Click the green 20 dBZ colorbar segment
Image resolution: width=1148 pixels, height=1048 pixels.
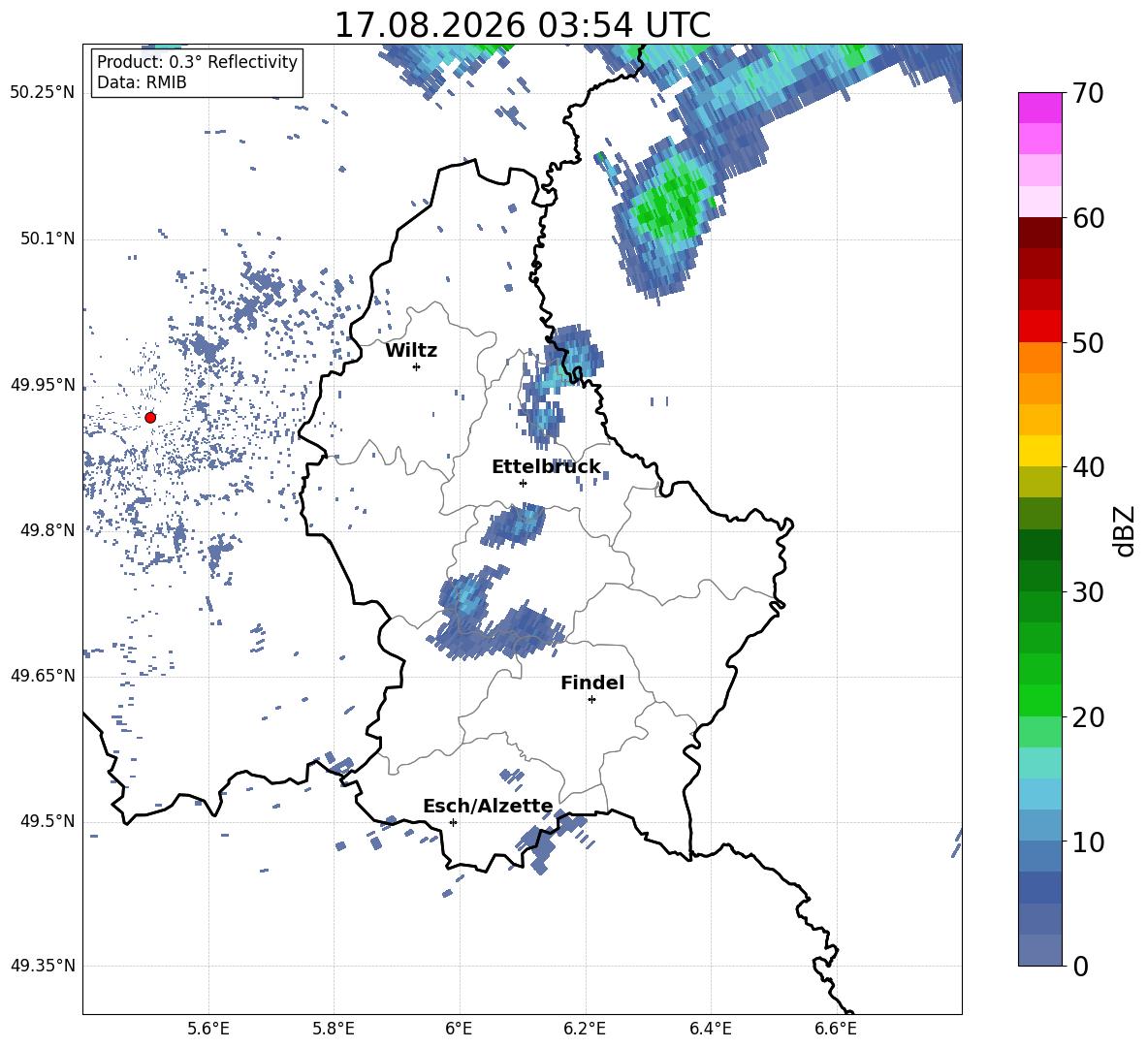click(x=1039, y=700)
